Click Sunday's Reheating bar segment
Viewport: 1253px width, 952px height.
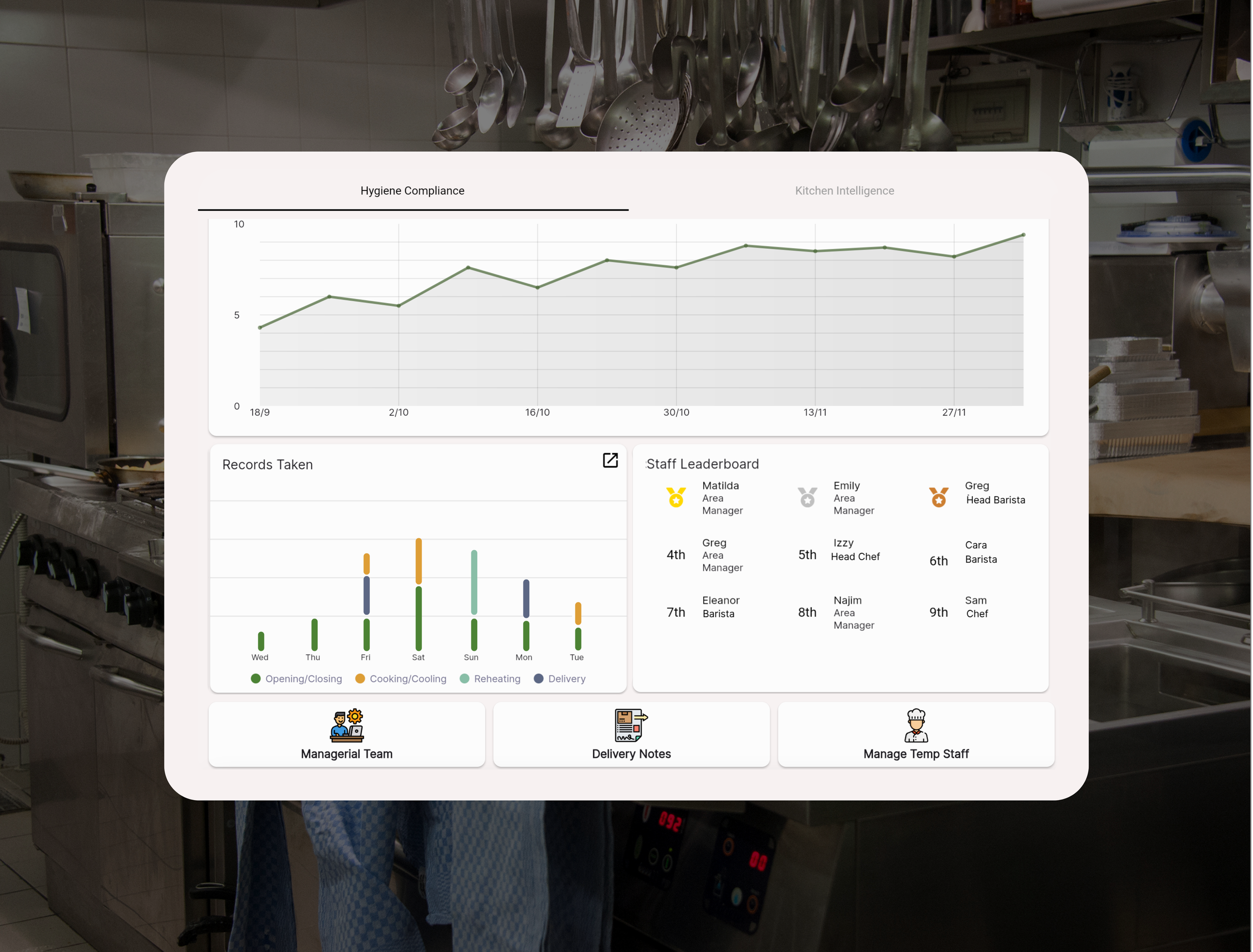click(474, 582)
